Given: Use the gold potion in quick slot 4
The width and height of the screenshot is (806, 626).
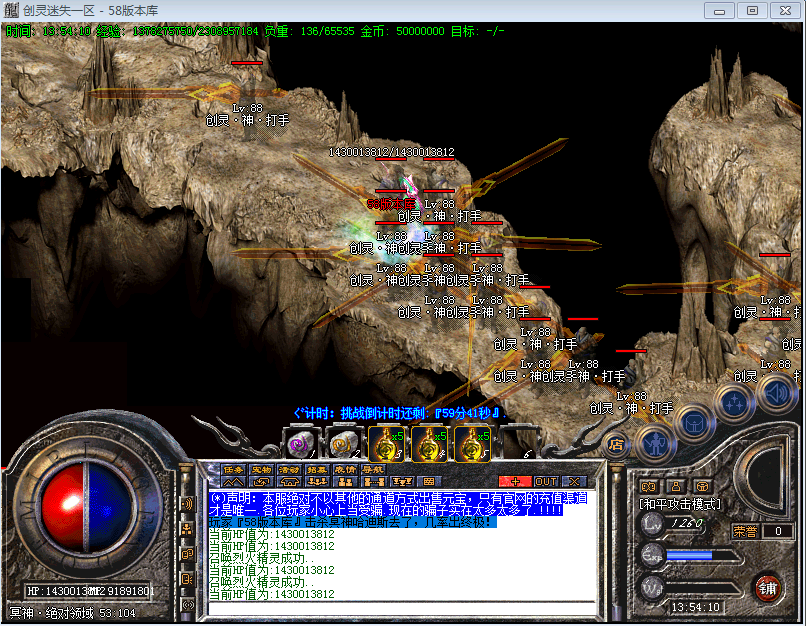Looking at the screenshot, I should point(431,444).
